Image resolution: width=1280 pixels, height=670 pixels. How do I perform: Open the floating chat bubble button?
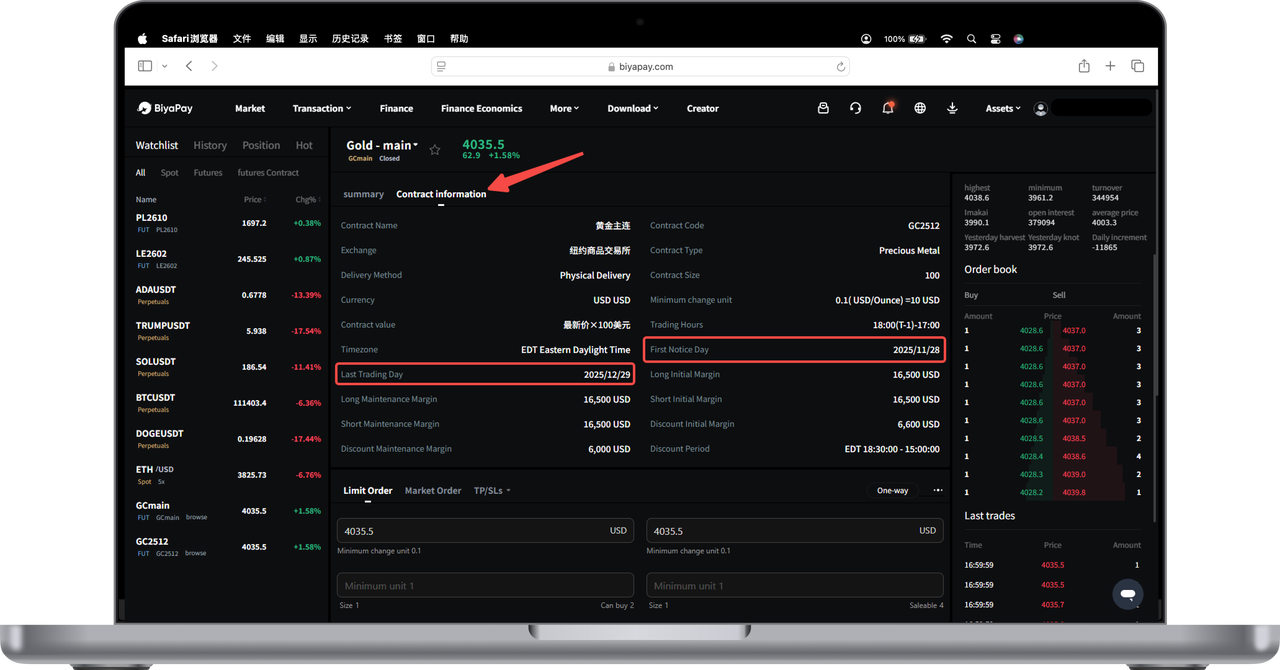coord(1127,594)
